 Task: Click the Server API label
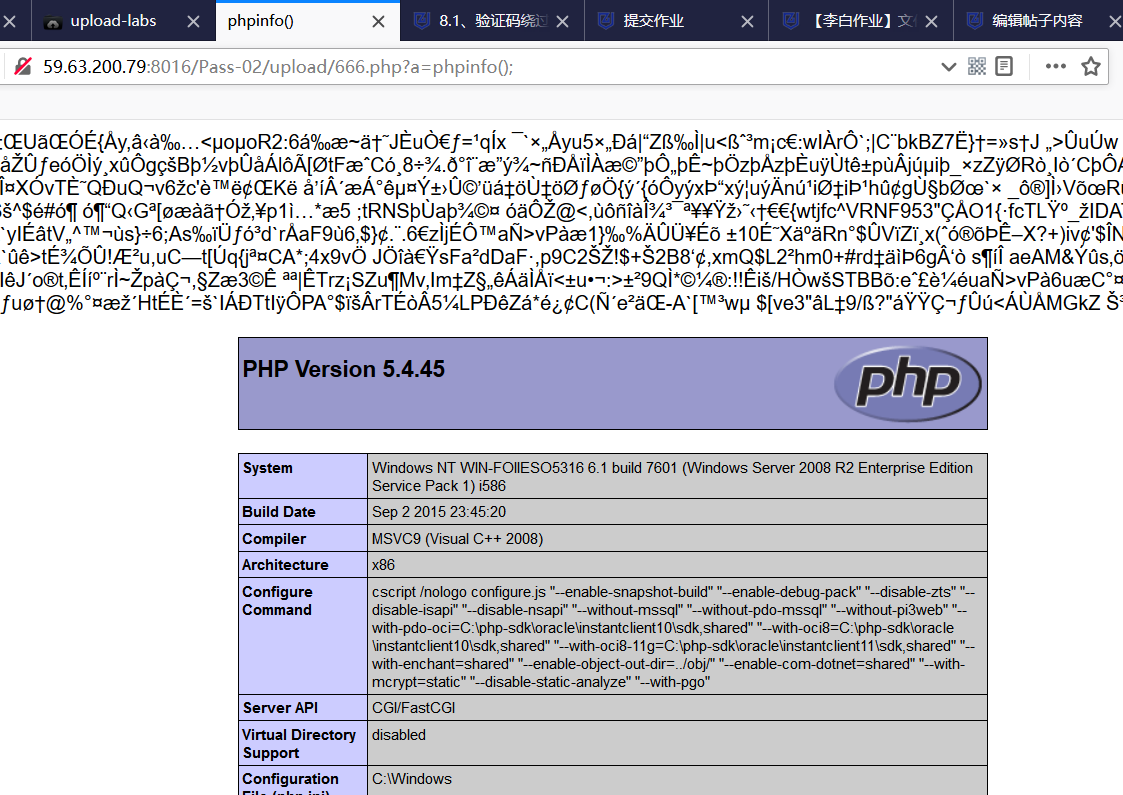[x=280, y=708]
